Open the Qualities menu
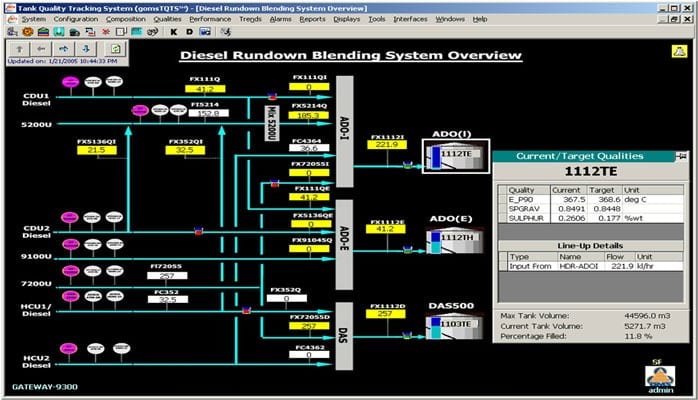The image size is (698, 400). click(167, 19)
